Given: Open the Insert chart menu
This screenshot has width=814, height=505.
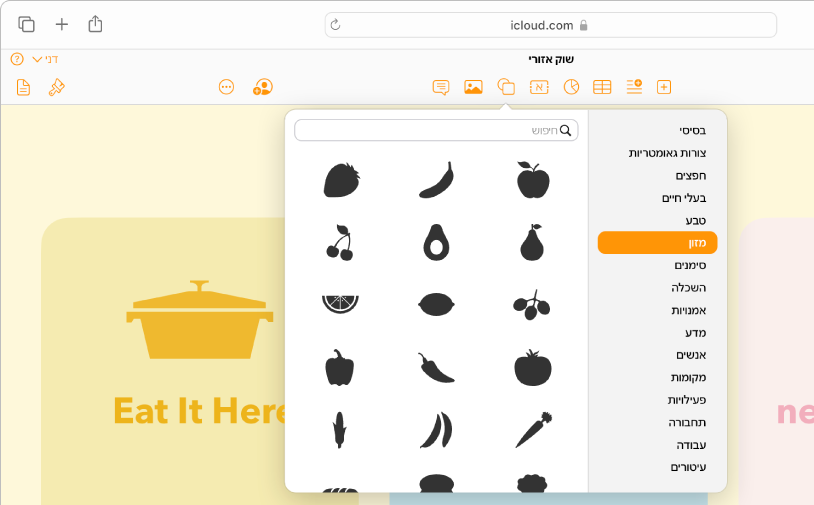Looking at the screenshot, I should tap(571, 87).
